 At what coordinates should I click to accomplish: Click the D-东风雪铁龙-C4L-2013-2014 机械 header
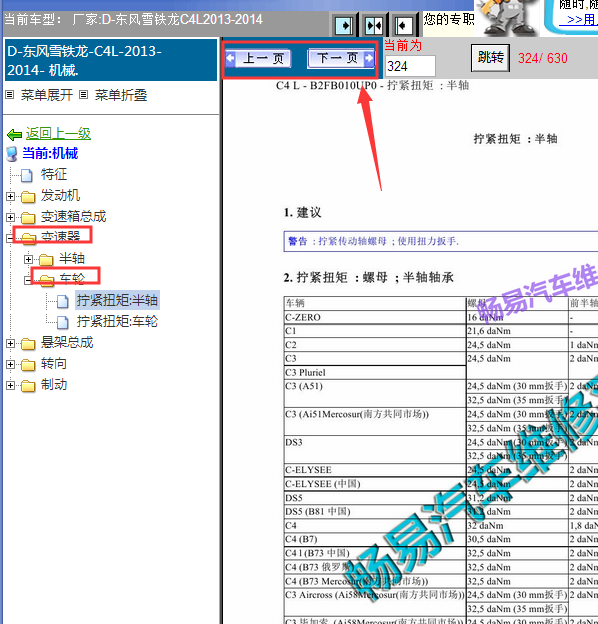(110, 60)
